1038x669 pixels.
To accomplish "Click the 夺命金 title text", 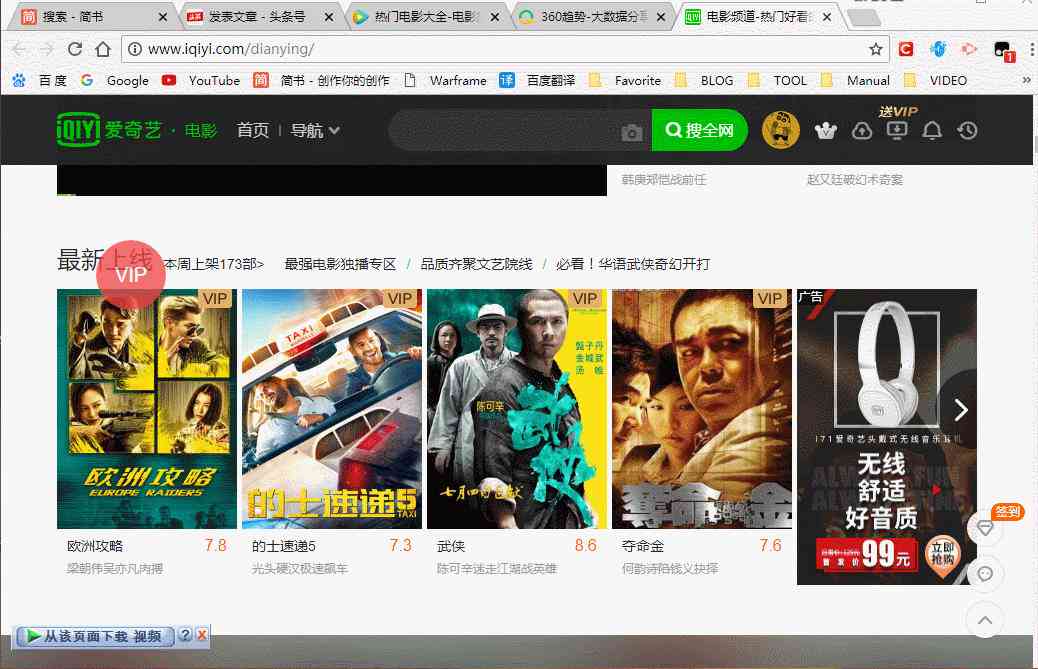I will click(643, 546).
